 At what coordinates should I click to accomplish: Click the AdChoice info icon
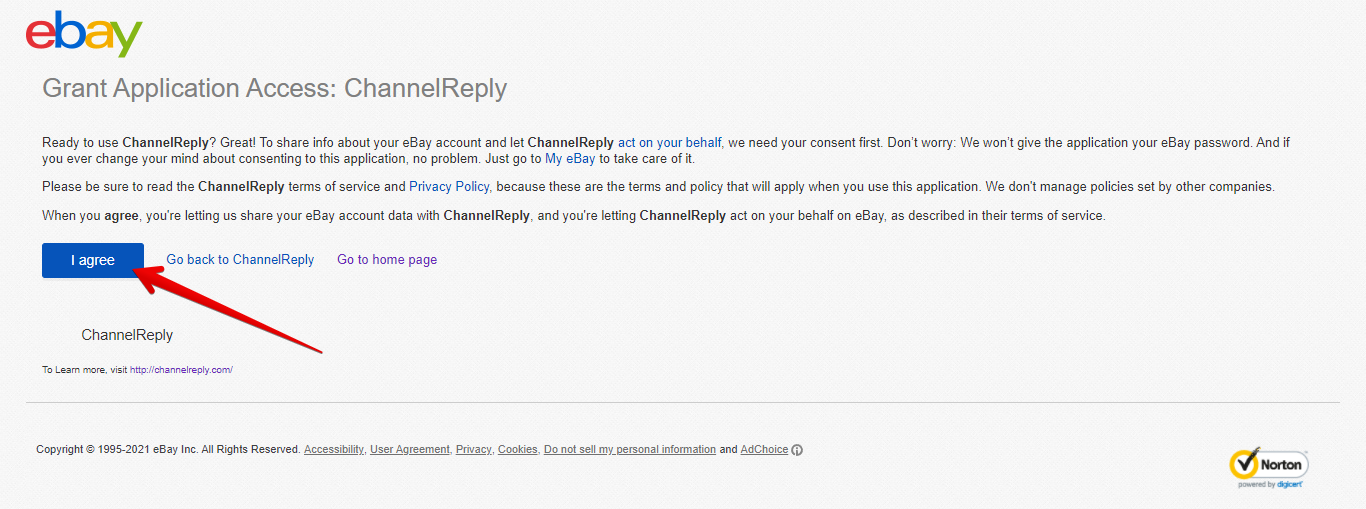[797, 450]
